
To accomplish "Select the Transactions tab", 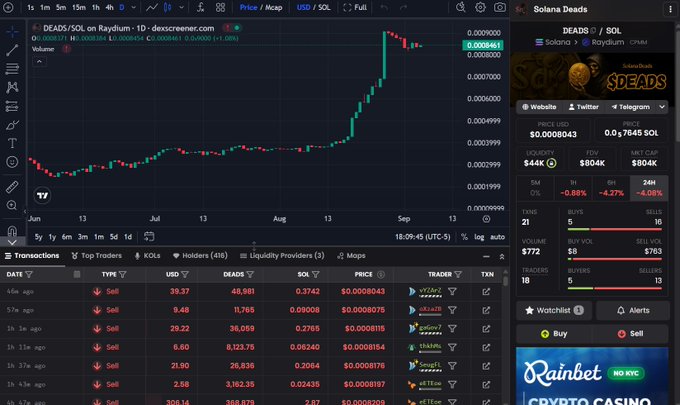I will tap(32, 256).
